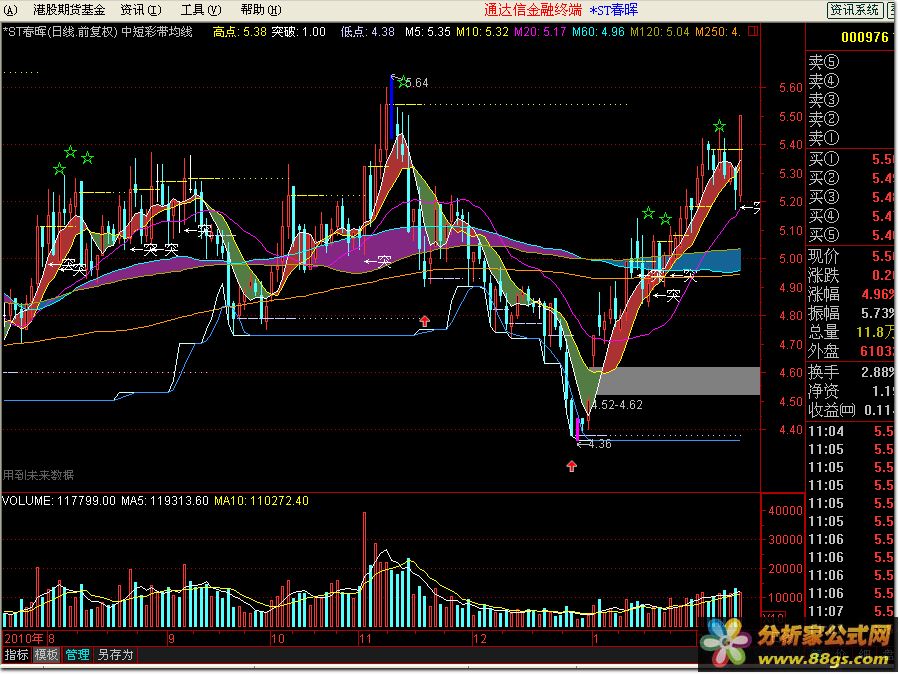The height and width of the screenshot is (674, 900).
Task: Click the 突破: 1.00 label
Action: (298, 32)
